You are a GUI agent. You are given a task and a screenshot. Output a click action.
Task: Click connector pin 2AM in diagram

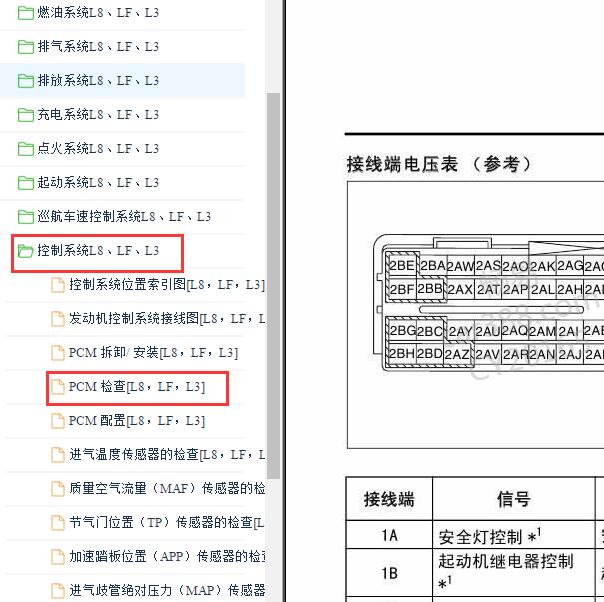click(542, 331)
